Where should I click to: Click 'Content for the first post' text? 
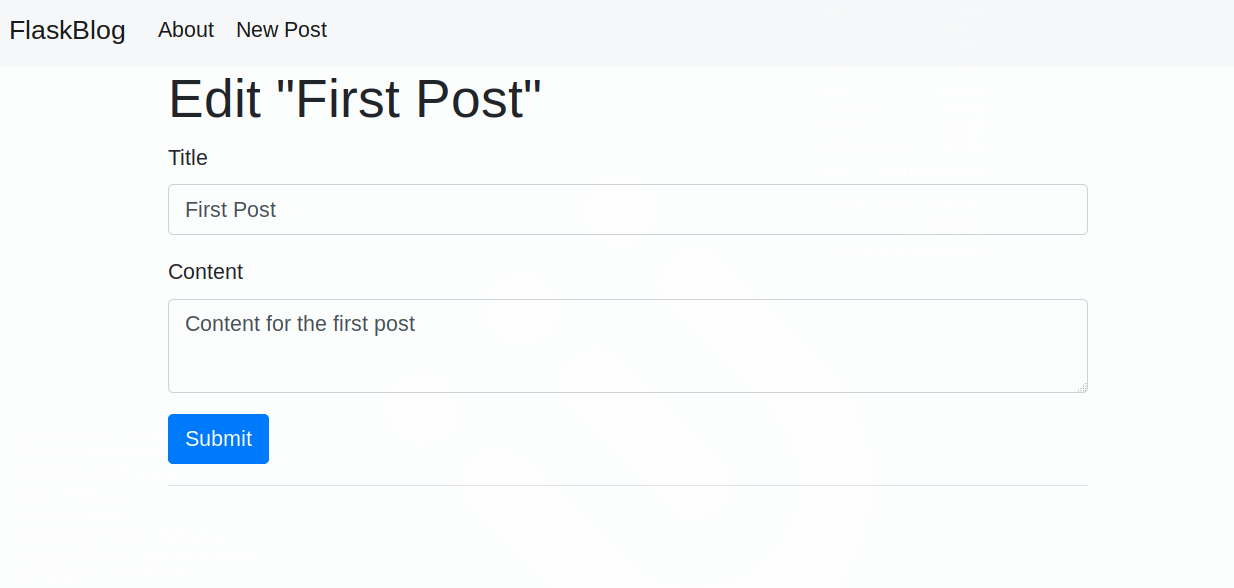300,324
